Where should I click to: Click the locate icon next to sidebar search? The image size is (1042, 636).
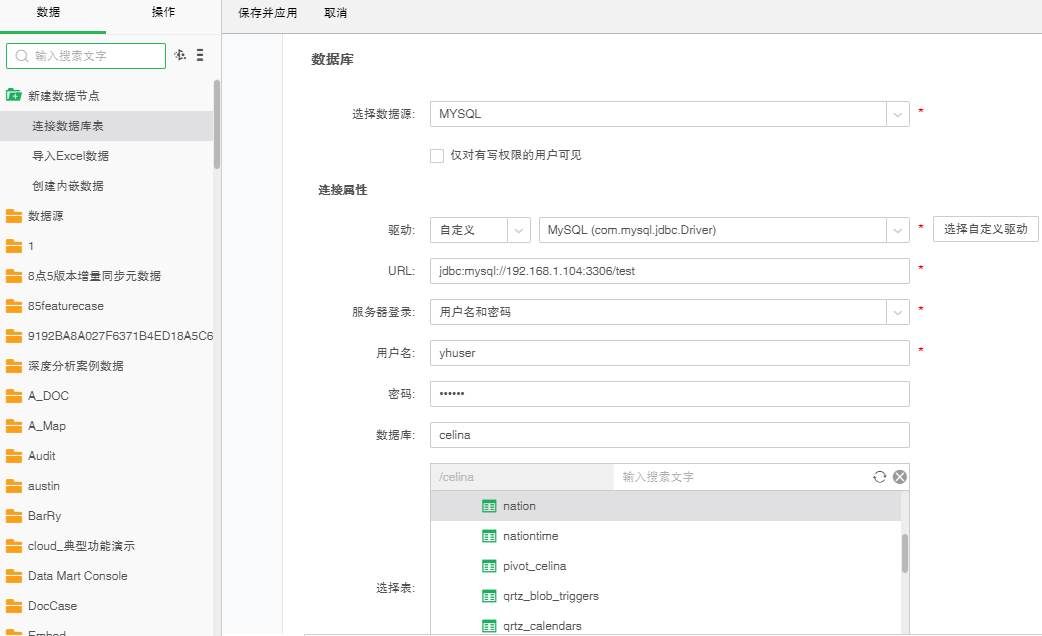(180, 55)
